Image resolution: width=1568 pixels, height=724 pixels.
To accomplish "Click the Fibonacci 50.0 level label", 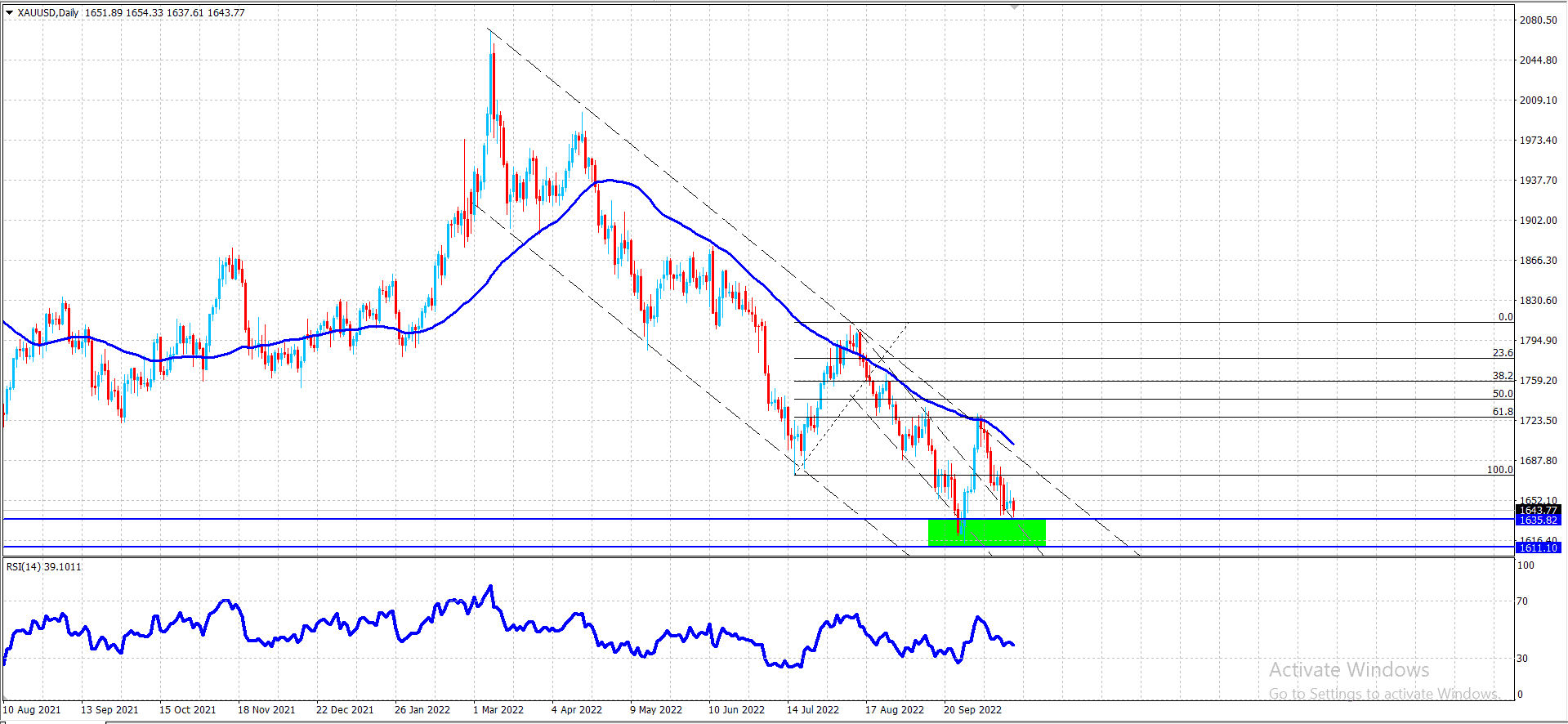I will tap(1503, 394).
